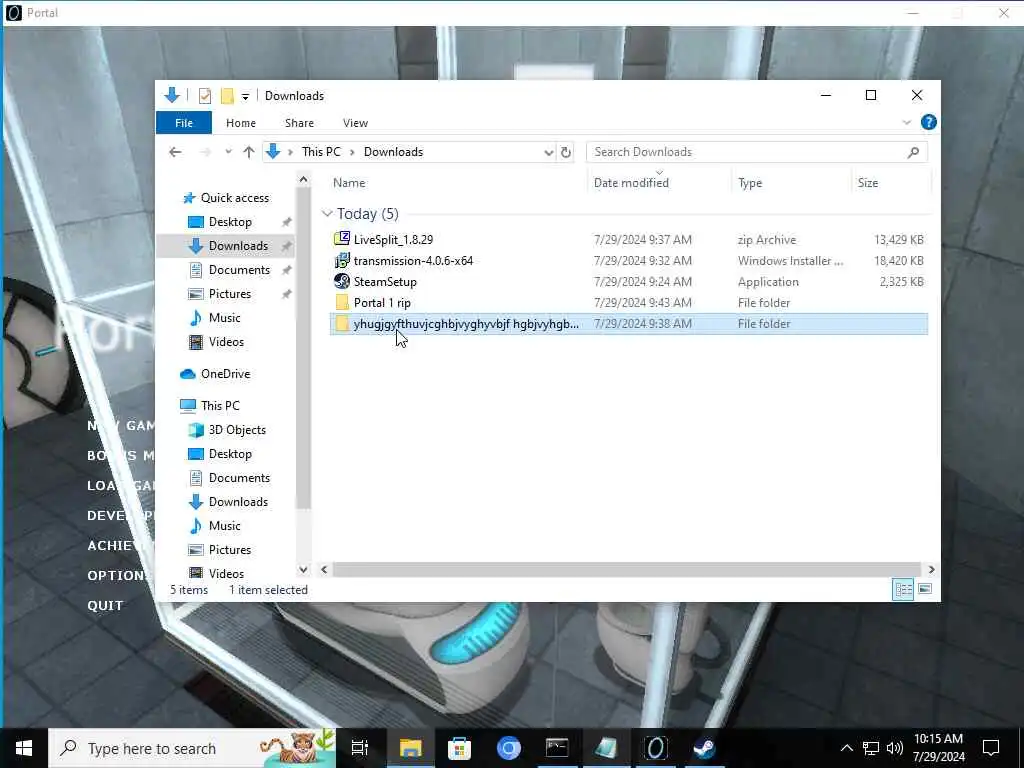Select the SteamSetup application icon
This screenshot has height=768, width=1024.
342,281
